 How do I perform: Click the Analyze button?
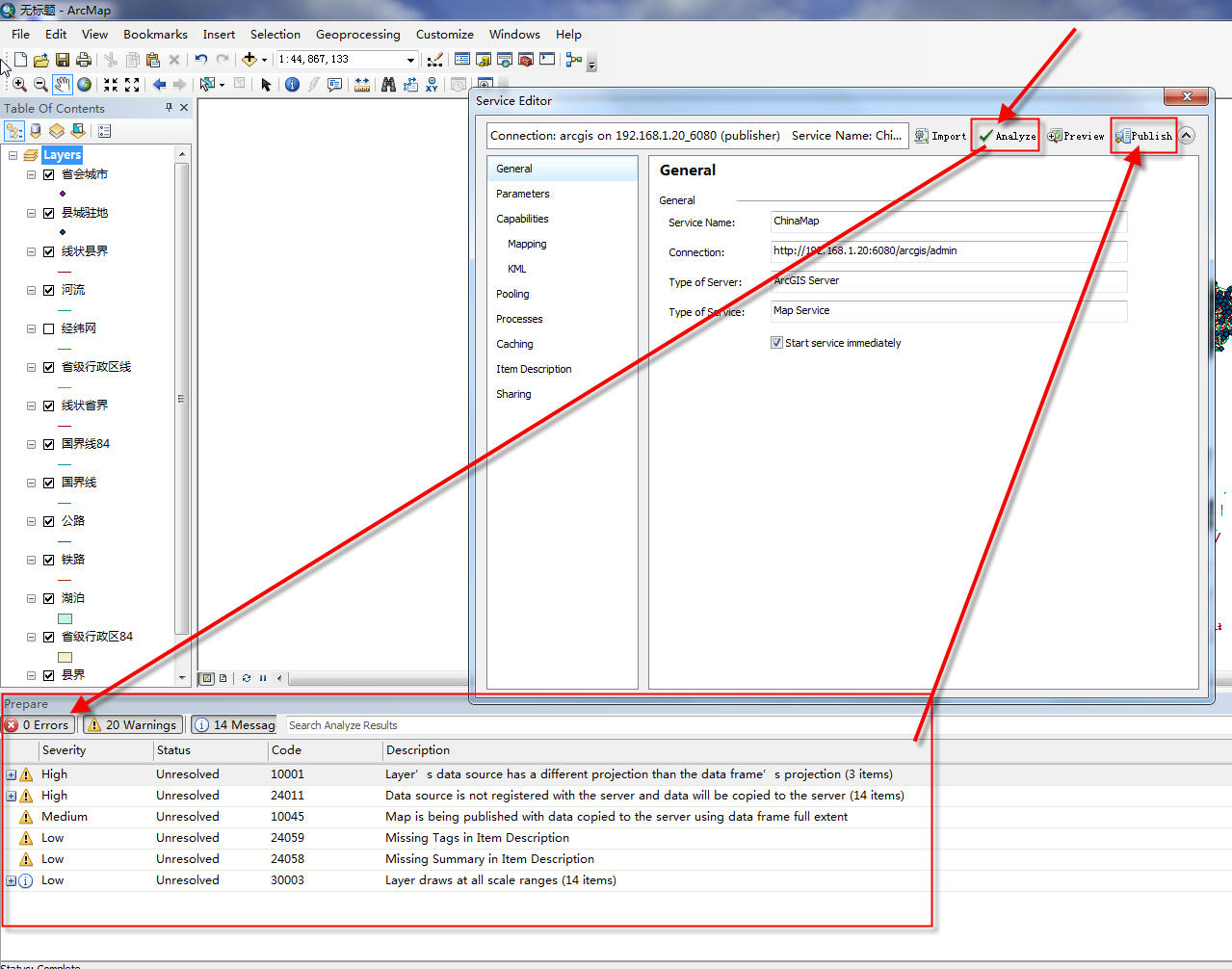pos(1006,136)
